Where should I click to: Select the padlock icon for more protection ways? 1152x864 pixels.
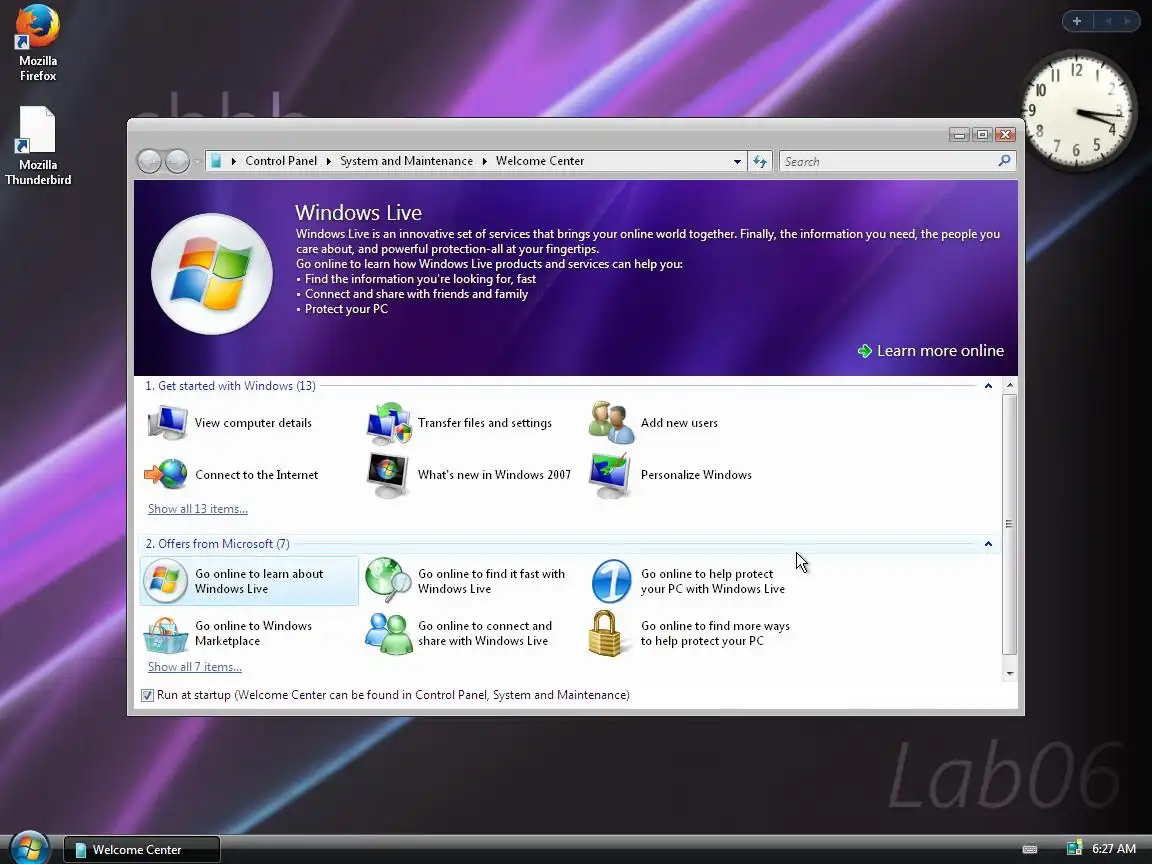(x=605, y=633)
